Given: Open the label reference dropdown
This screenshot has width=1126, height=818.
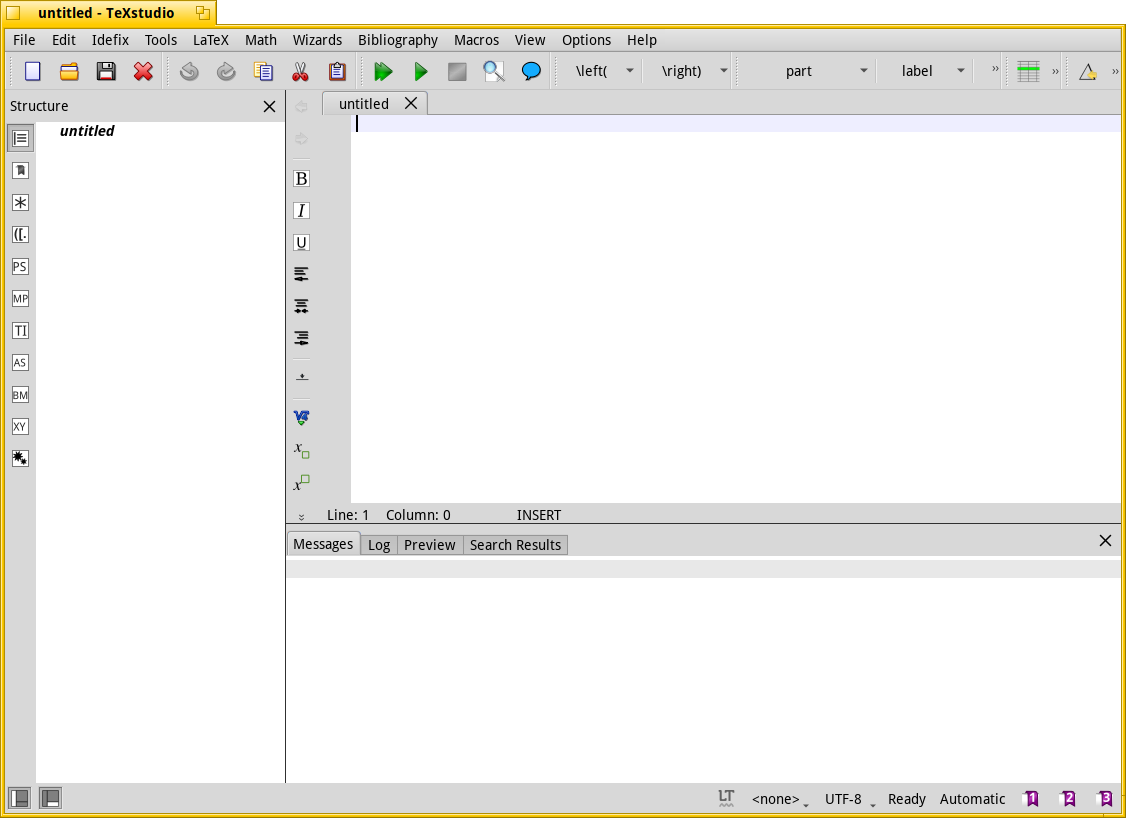Looking at the screenshot, I should click(x=961, y=70).
